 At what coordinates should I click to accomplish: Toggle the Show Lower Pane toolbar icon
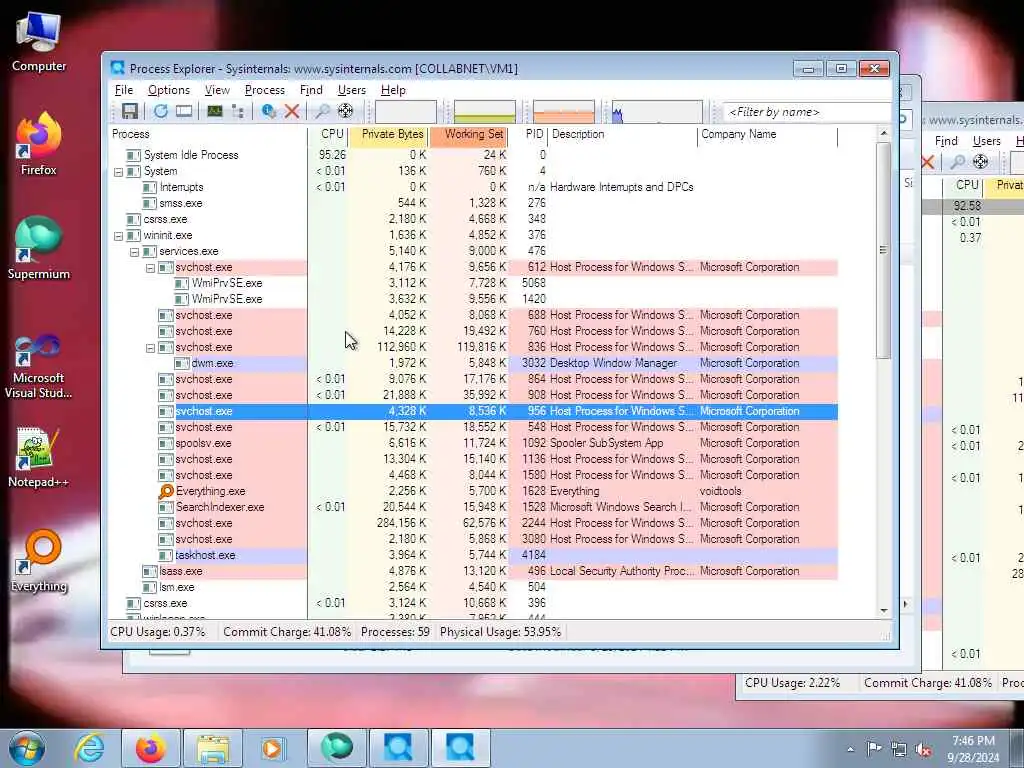(x=184, y=111)
